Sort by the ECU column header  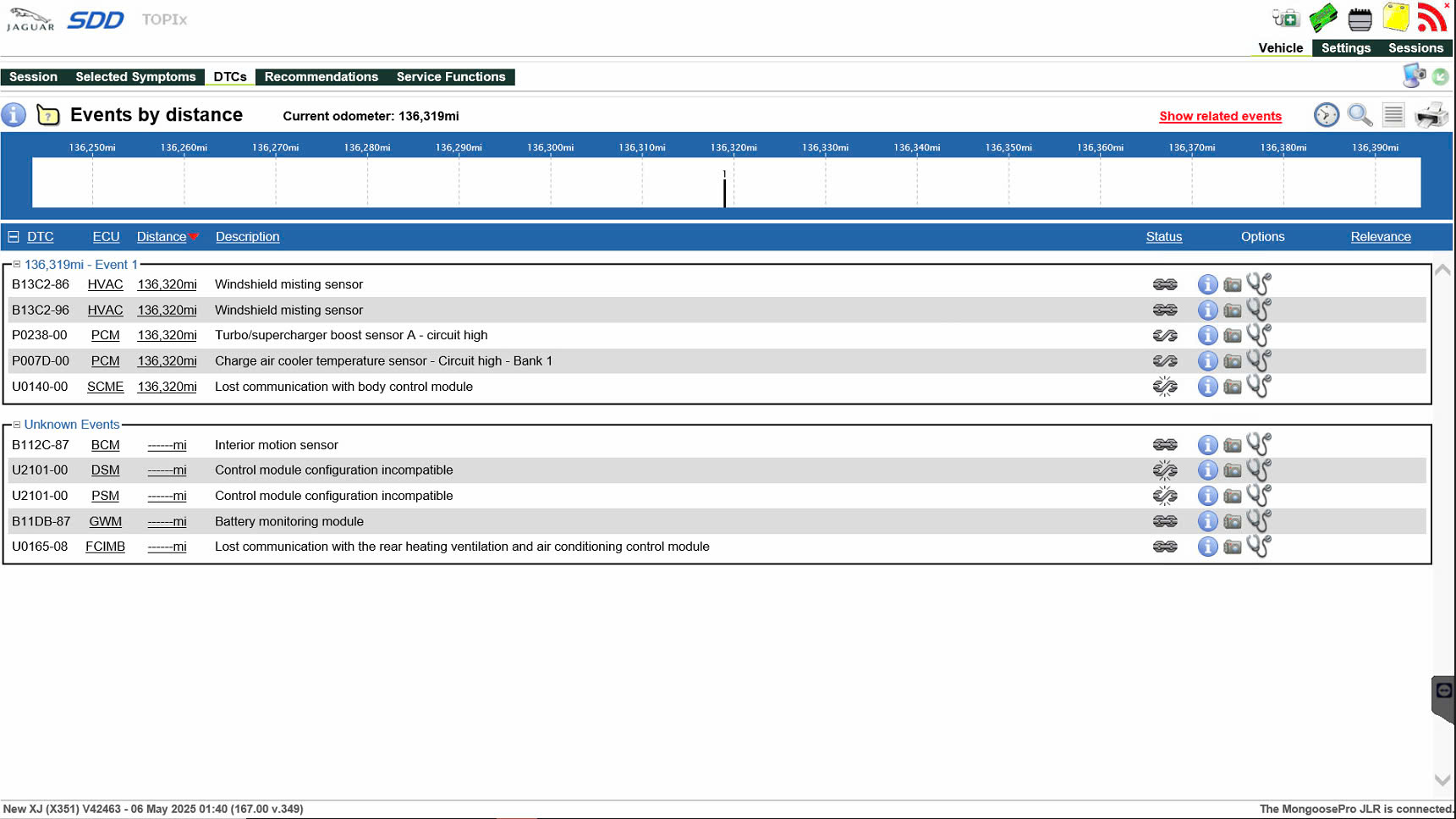click(x=106, y=237)
